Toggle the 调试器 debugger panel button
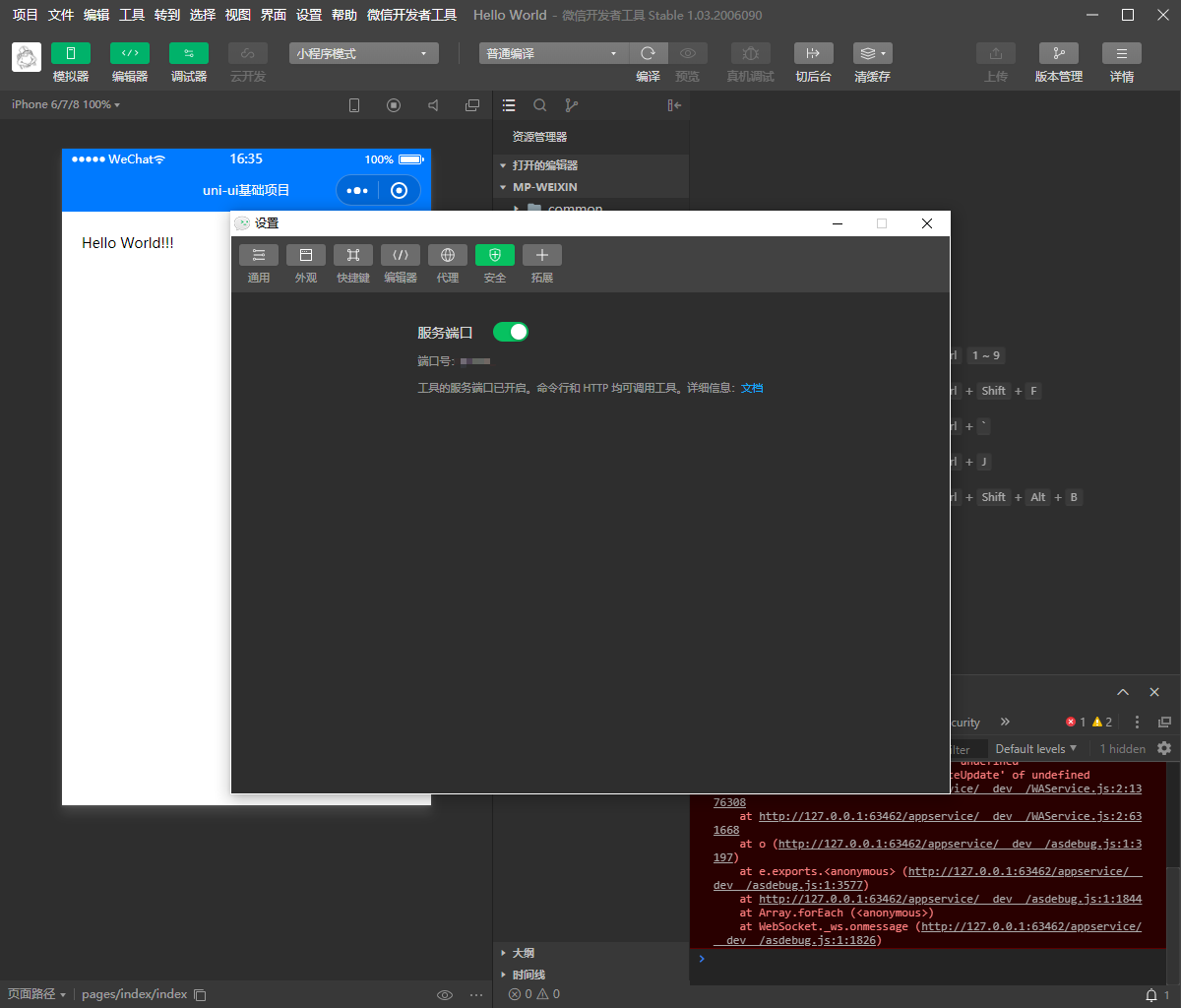 coord(189,53)
